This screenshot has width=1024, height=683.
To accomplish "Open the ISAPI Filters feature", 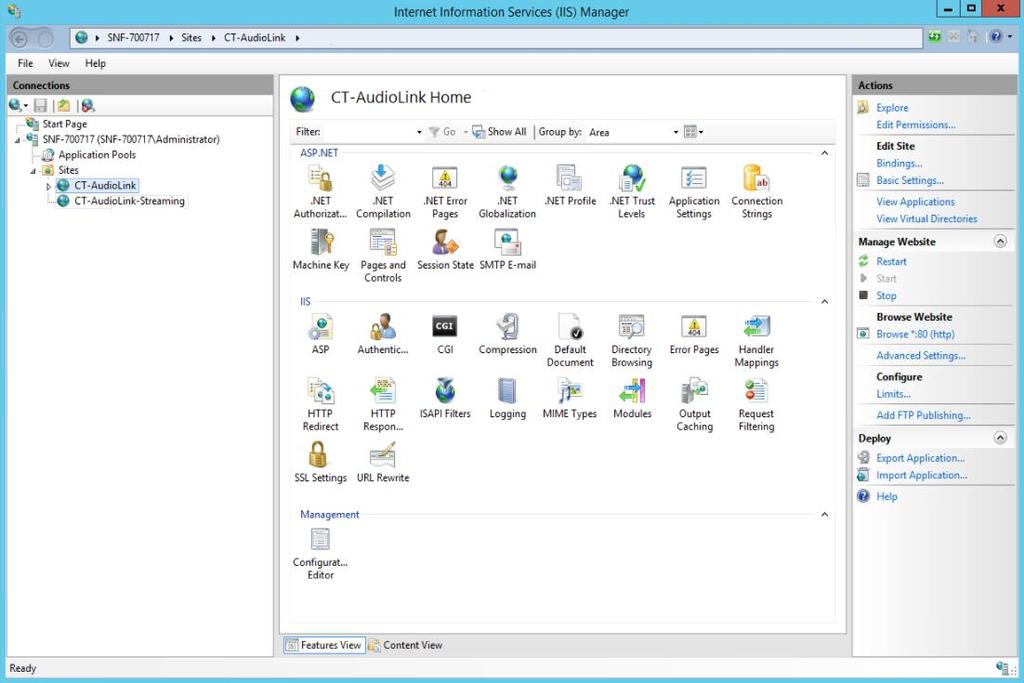I will pyautogui.click(x=445, y=398).
